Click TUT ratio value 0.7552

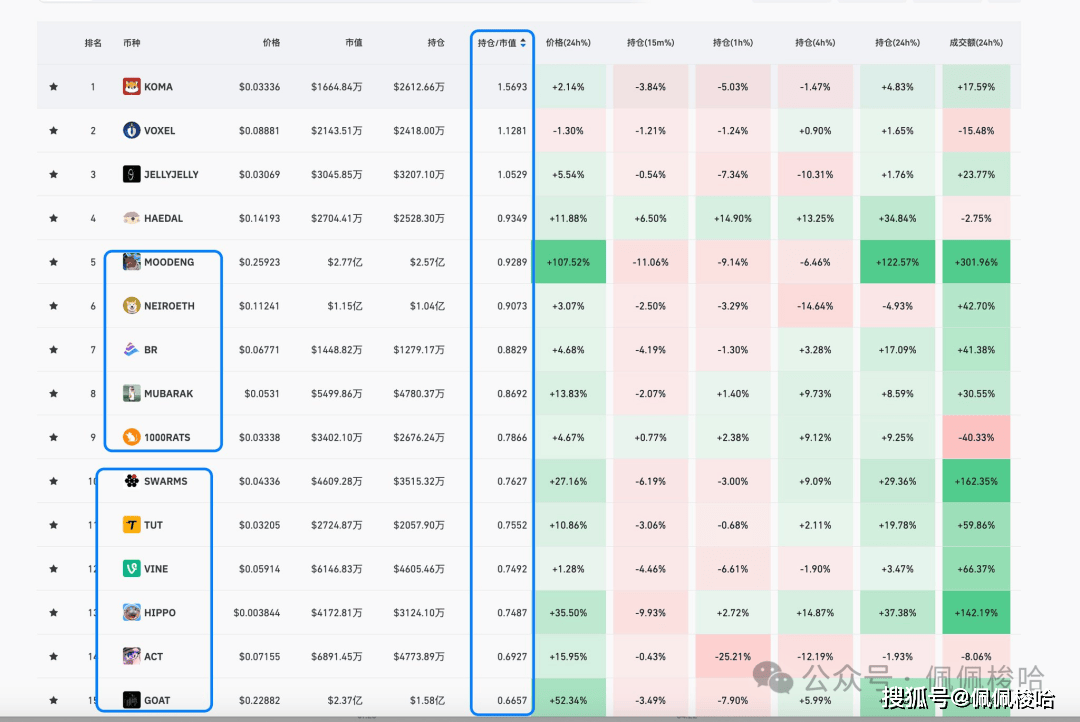point(512,525)
